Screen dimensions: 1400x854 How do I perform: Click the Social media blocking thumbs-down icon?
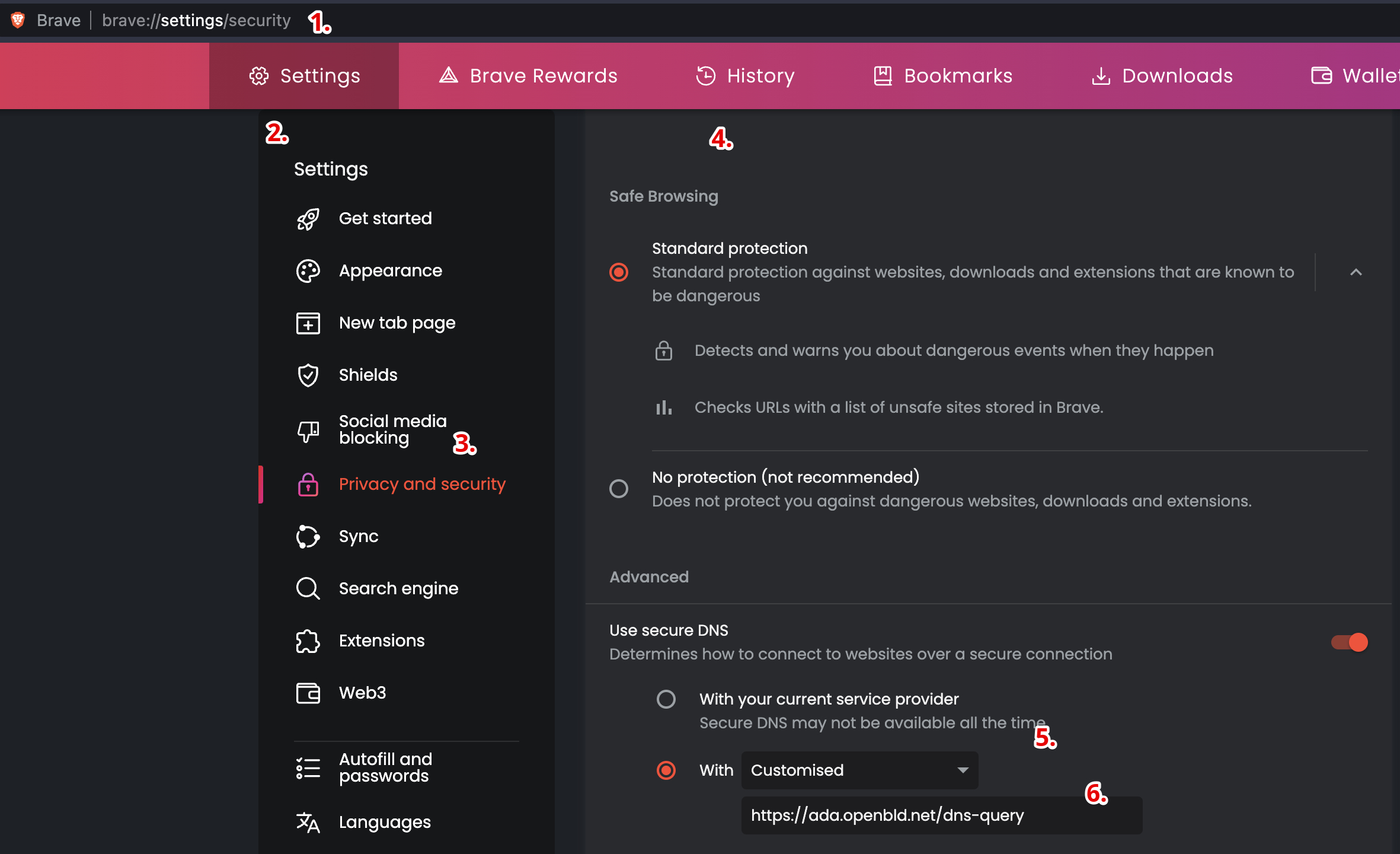click(308, 431)
